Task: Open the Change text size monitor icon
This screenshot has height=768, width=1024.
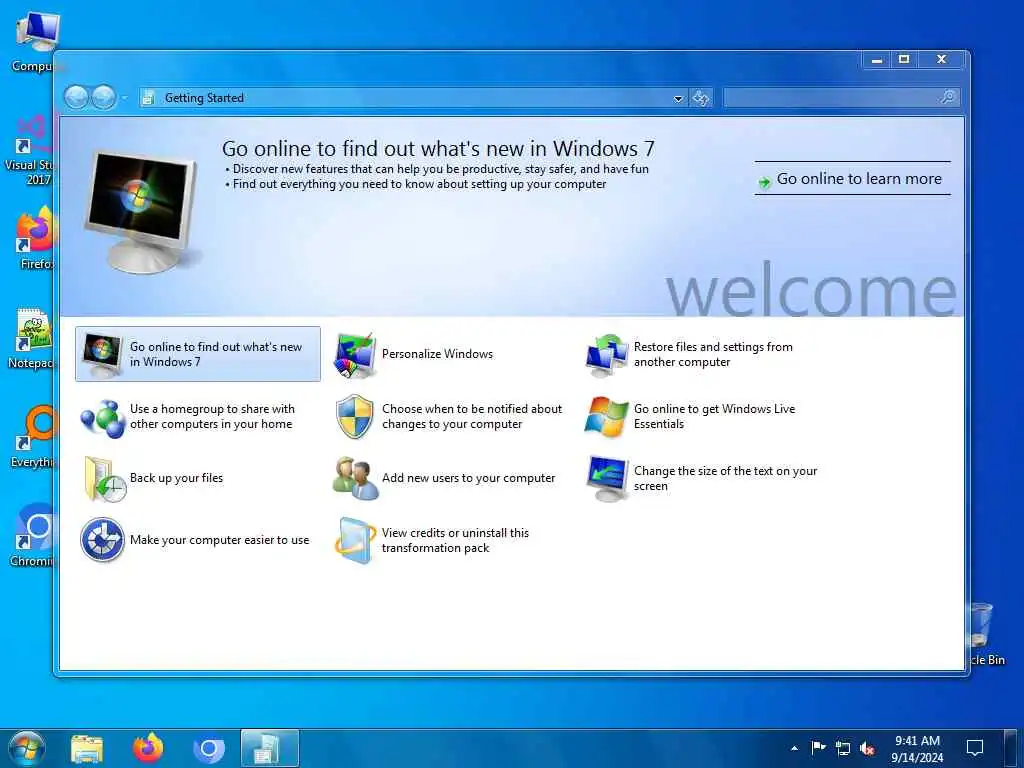Action: tap(607, 479)
